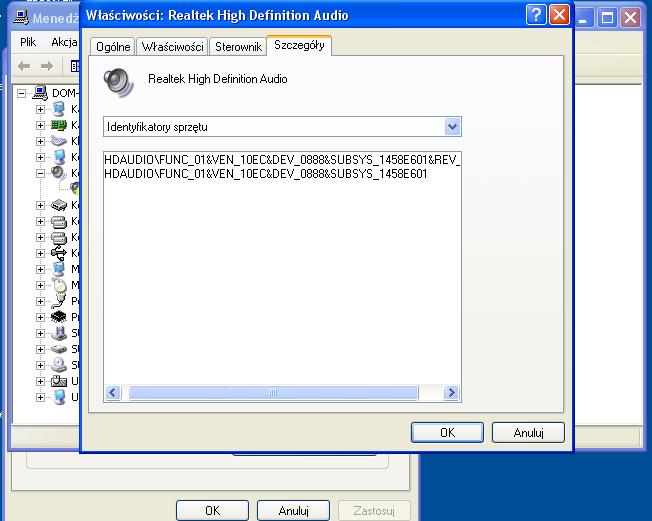This screenshot has width=652, height=521.
Task: Click the scrollbar left arrow
Action: pyautogui.click(x=113, y=393)
